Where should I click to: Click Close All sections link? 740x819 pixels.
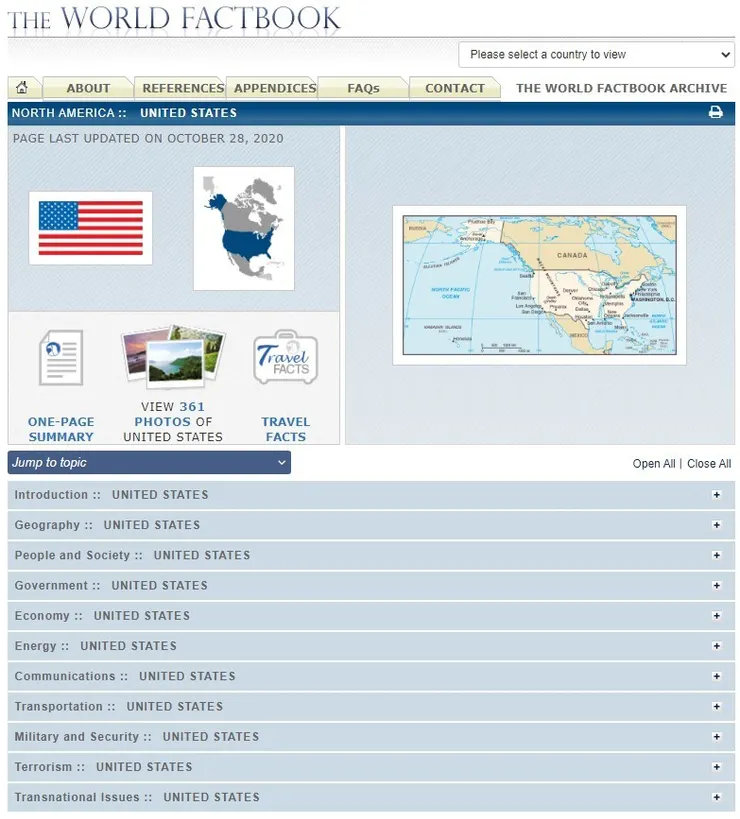[x=709, y=464]
